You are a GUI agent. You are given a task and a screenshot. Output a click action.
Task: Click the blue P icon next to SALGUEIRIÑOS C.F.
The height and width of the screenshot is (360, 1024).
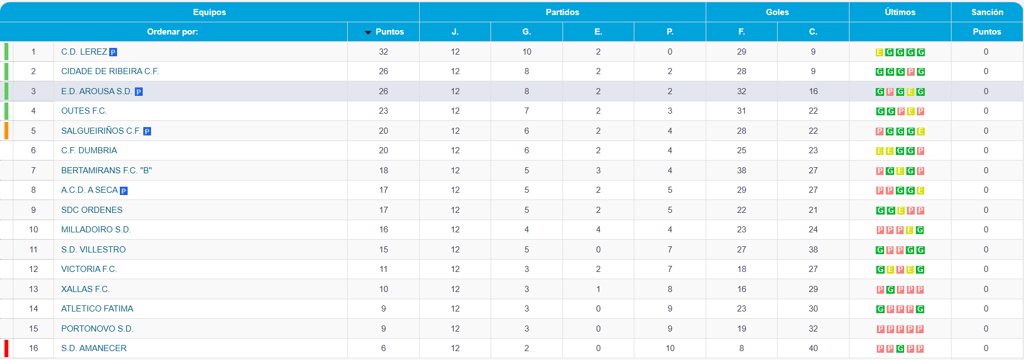pos(147,131)
